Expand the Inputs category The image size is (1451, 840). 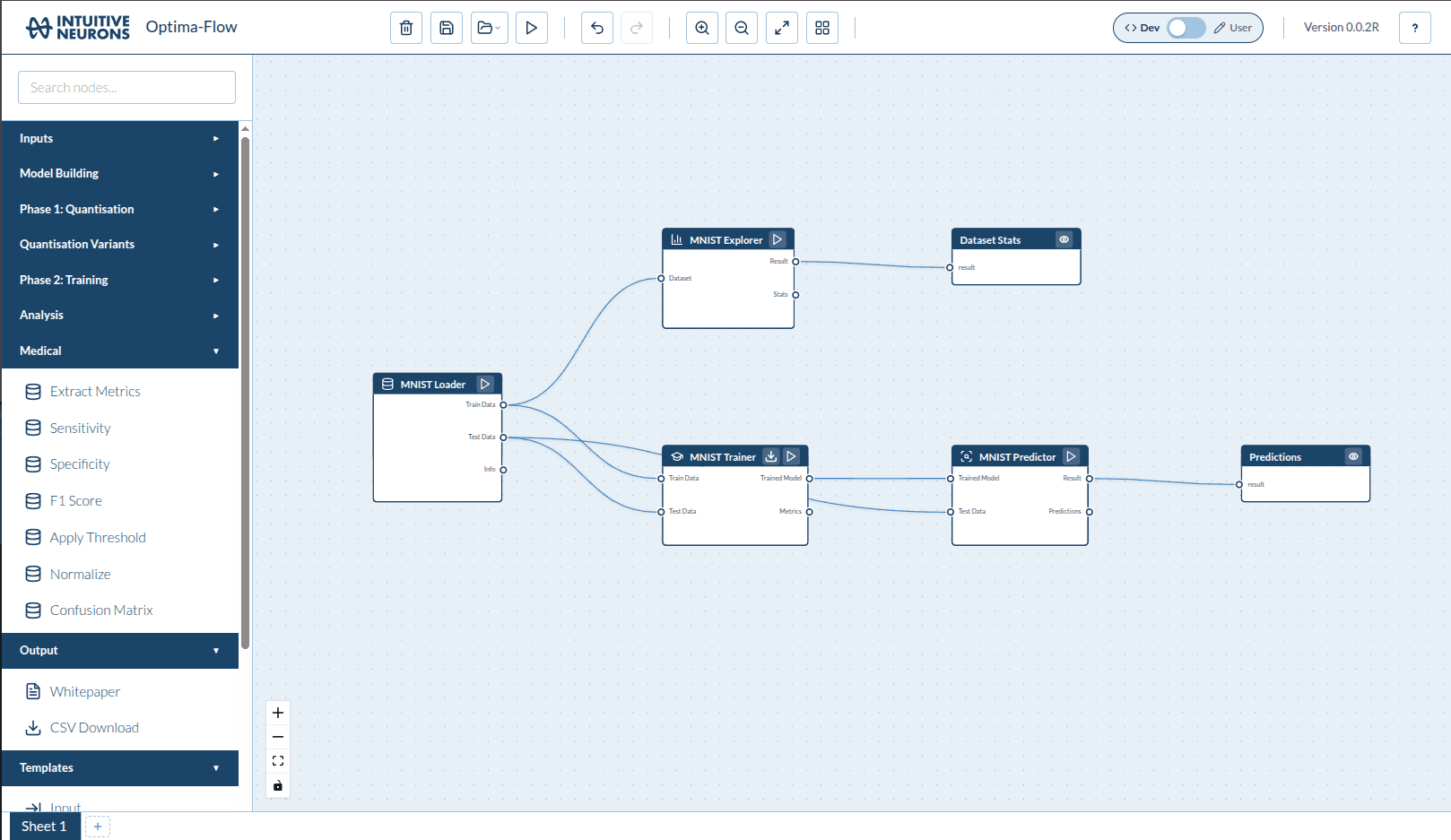click(120, 139)
